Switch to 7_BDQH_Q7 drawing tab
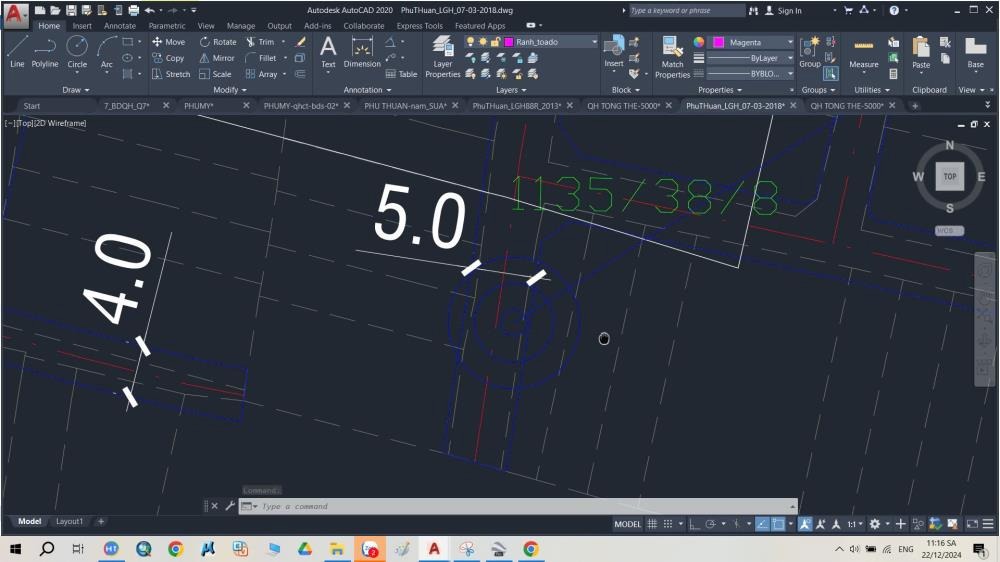 126,106
